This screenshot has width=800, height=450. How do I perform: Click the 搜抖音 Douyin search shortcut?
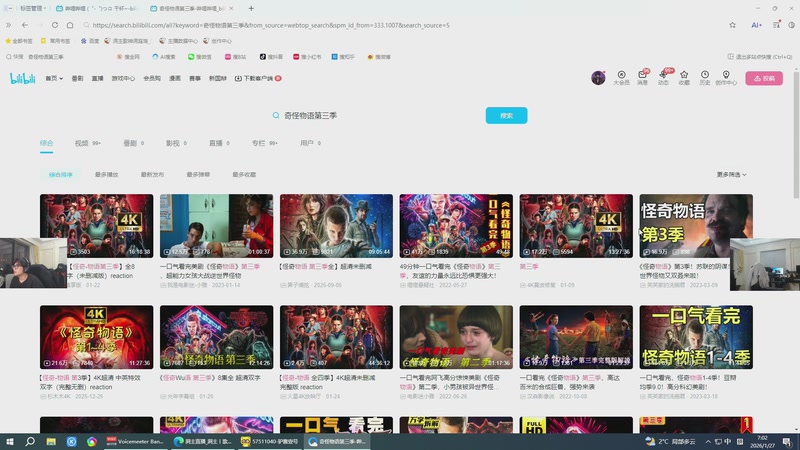click(271, 57)
